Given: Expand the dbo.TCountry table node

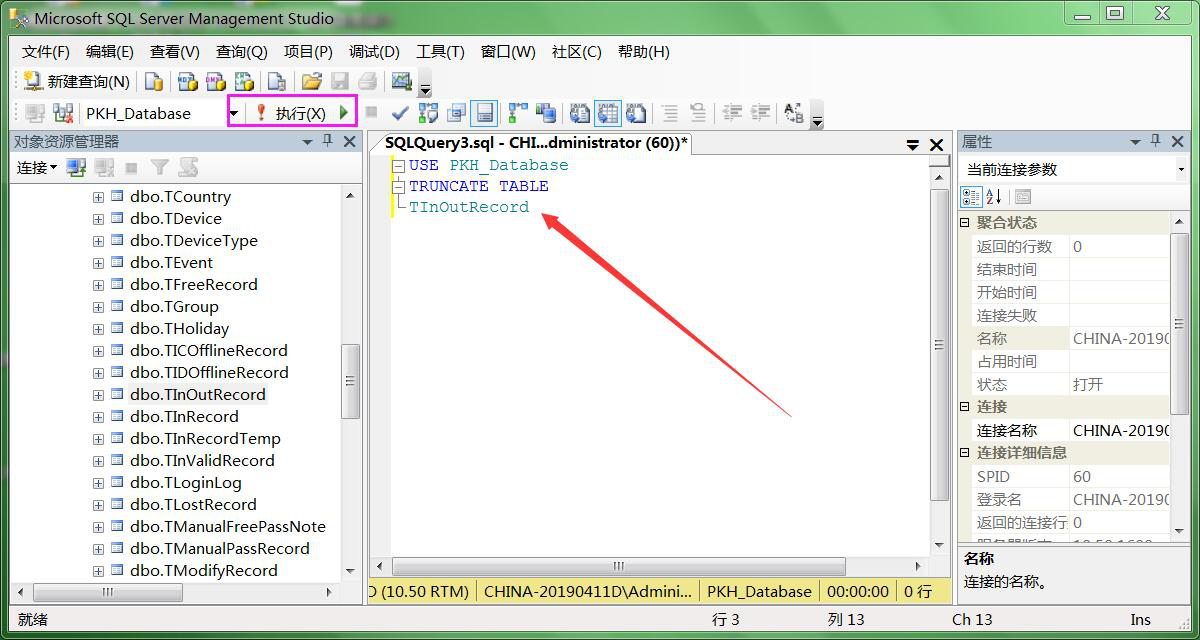Looking at the screenshot, I should 98,197.
